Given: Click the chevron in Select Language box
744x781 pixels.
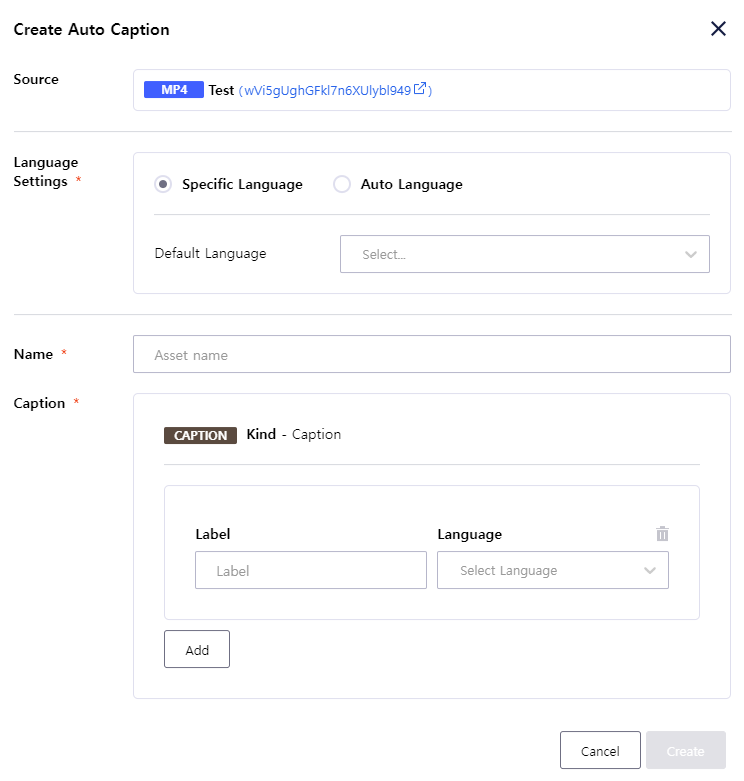Looking at the screenshot, I should pos(650,570).
